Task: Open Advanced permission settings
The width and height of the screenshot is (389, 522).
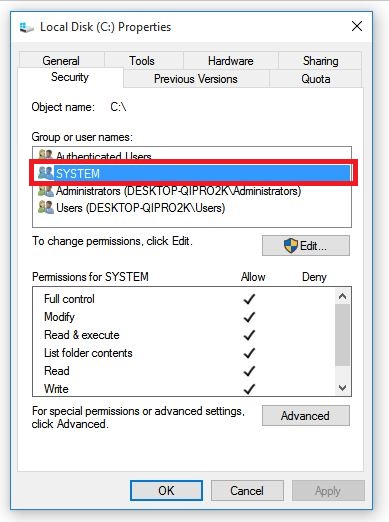Action: click(306, 416)
